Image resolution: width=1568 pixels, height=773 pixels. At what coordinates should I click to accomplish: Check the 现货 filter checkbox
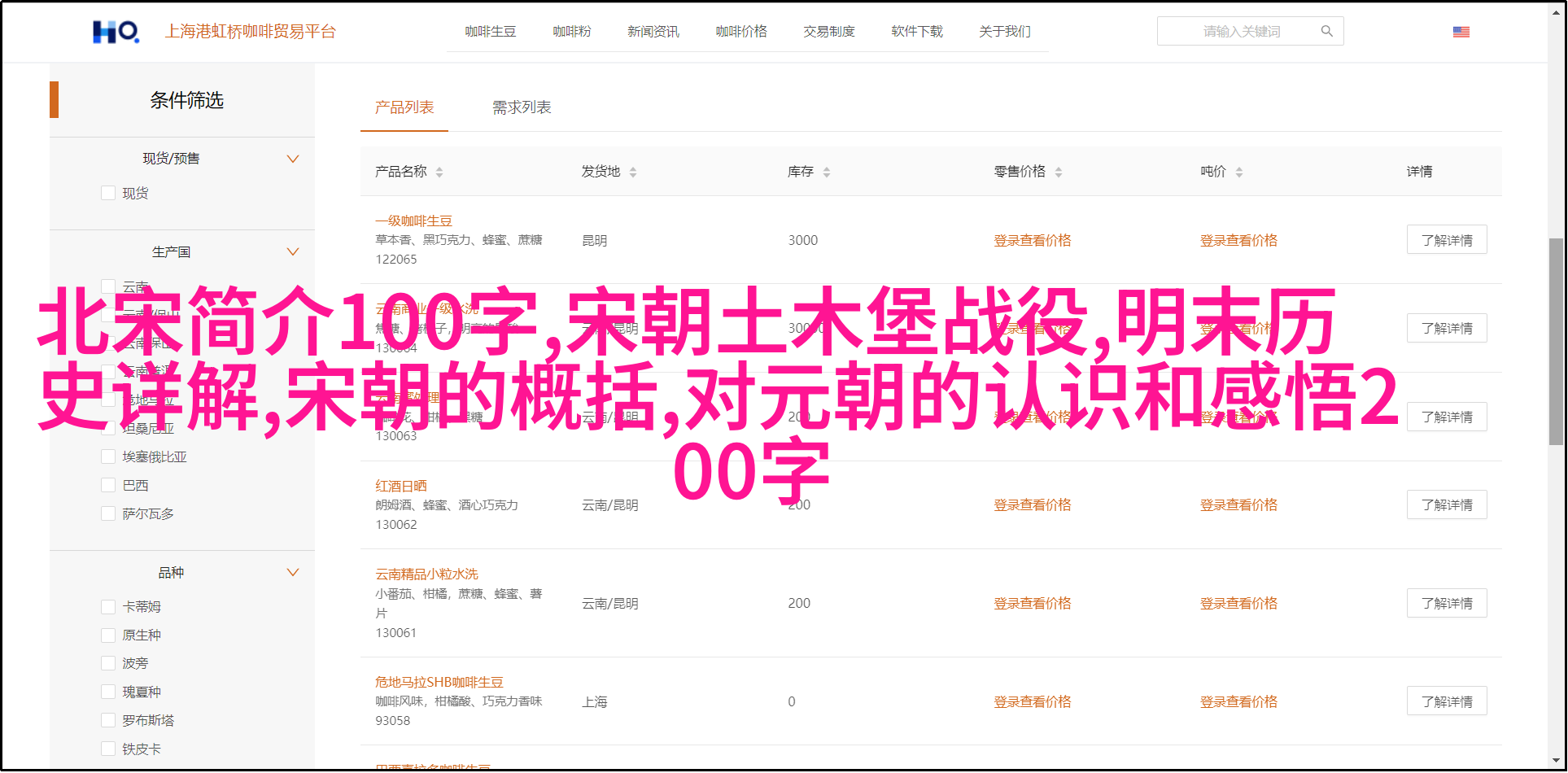[x=108, y=193]
